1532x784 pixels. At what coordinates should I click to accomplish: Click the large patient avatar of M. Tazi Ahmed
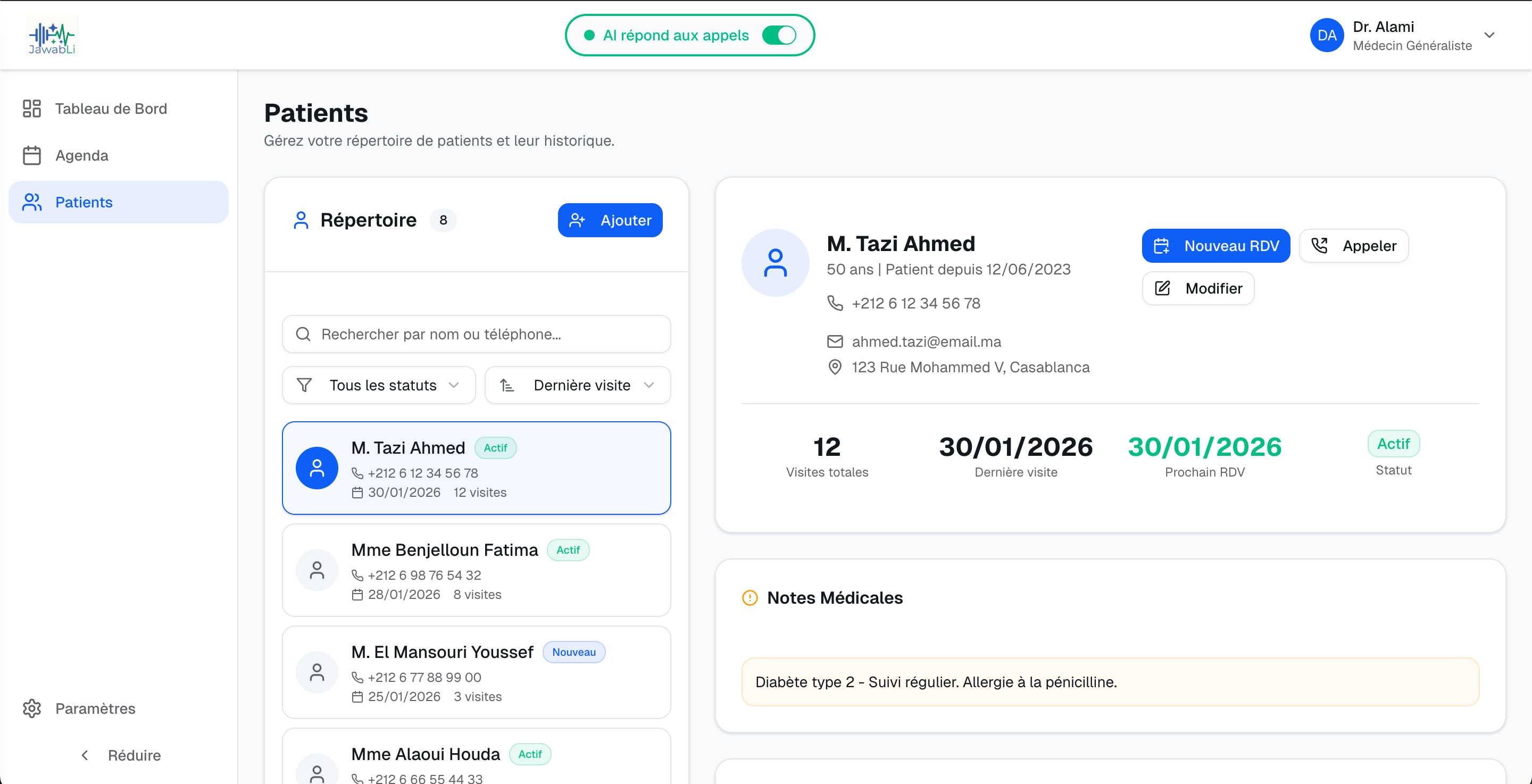click(775, 263)
